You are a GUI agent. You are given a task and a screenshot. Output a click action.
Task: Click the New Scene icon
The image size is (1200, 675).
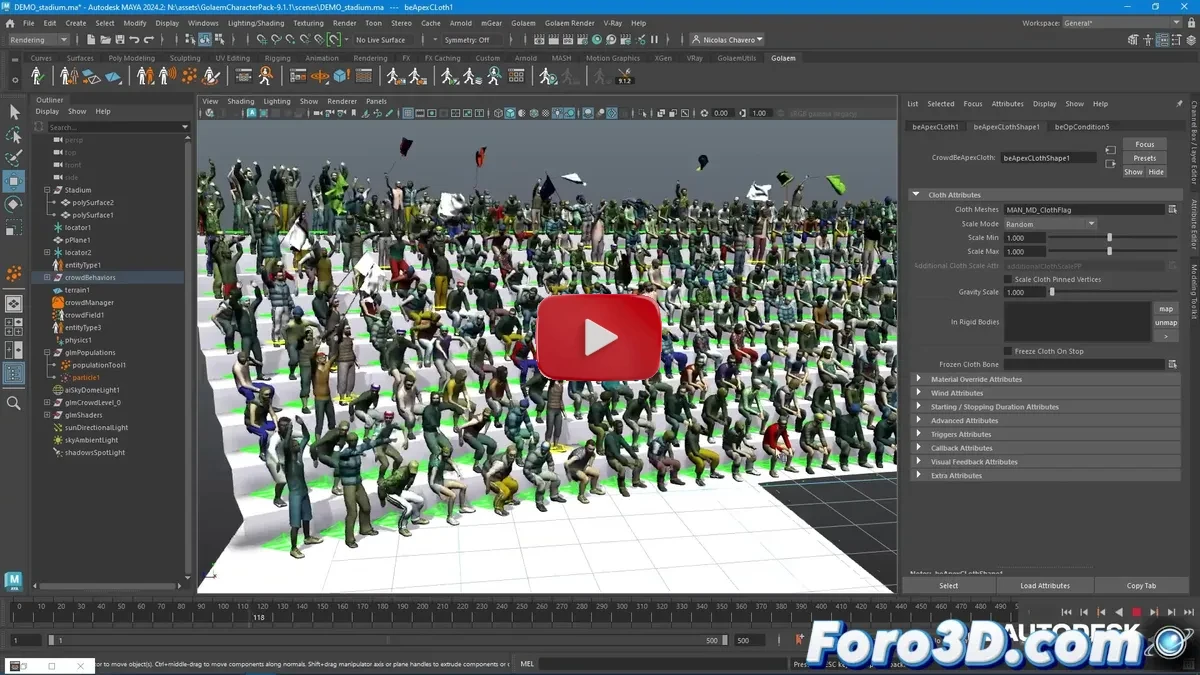tap(91, 40)
